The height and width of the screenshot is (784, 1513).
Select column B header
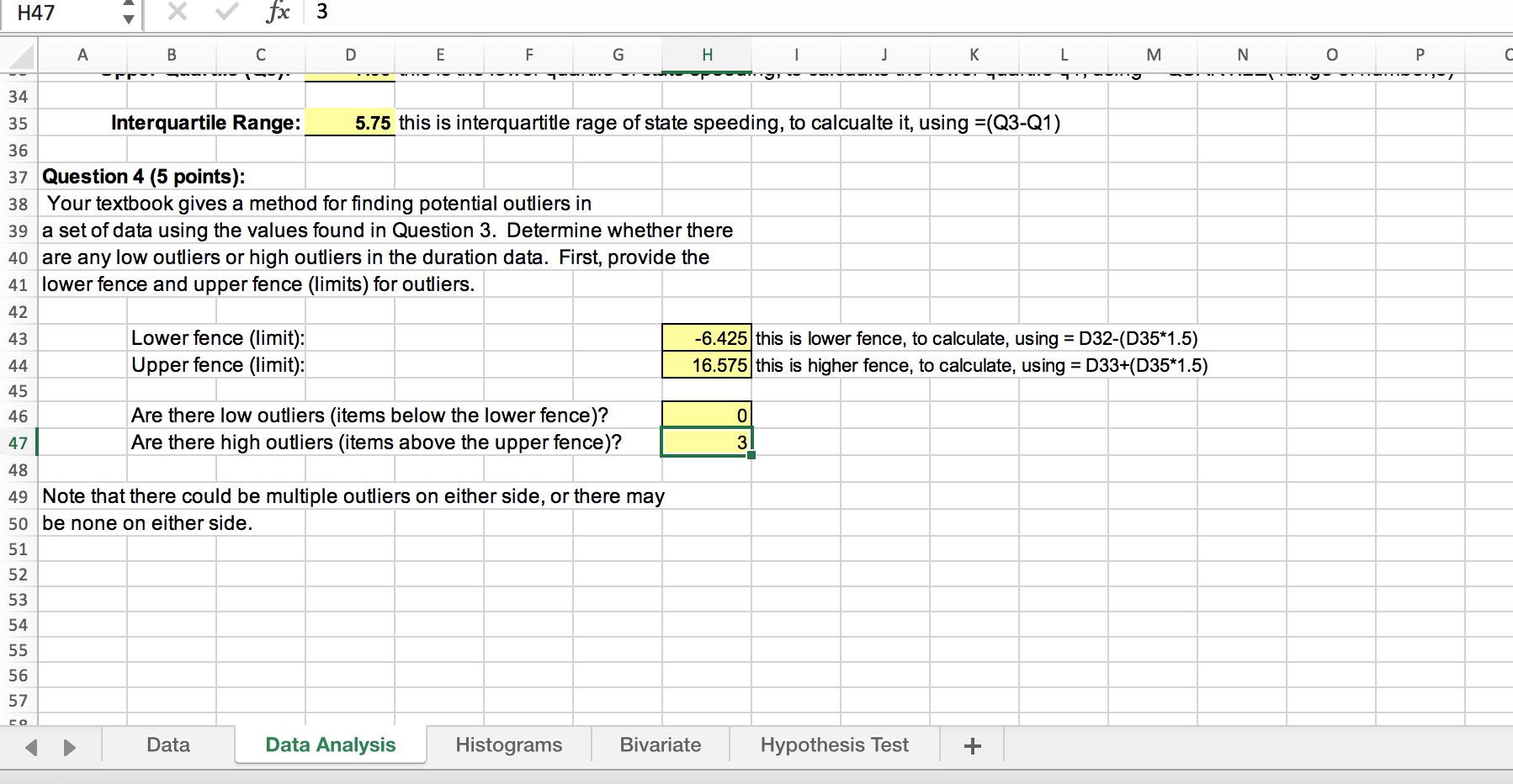click(x=172, y=56)
